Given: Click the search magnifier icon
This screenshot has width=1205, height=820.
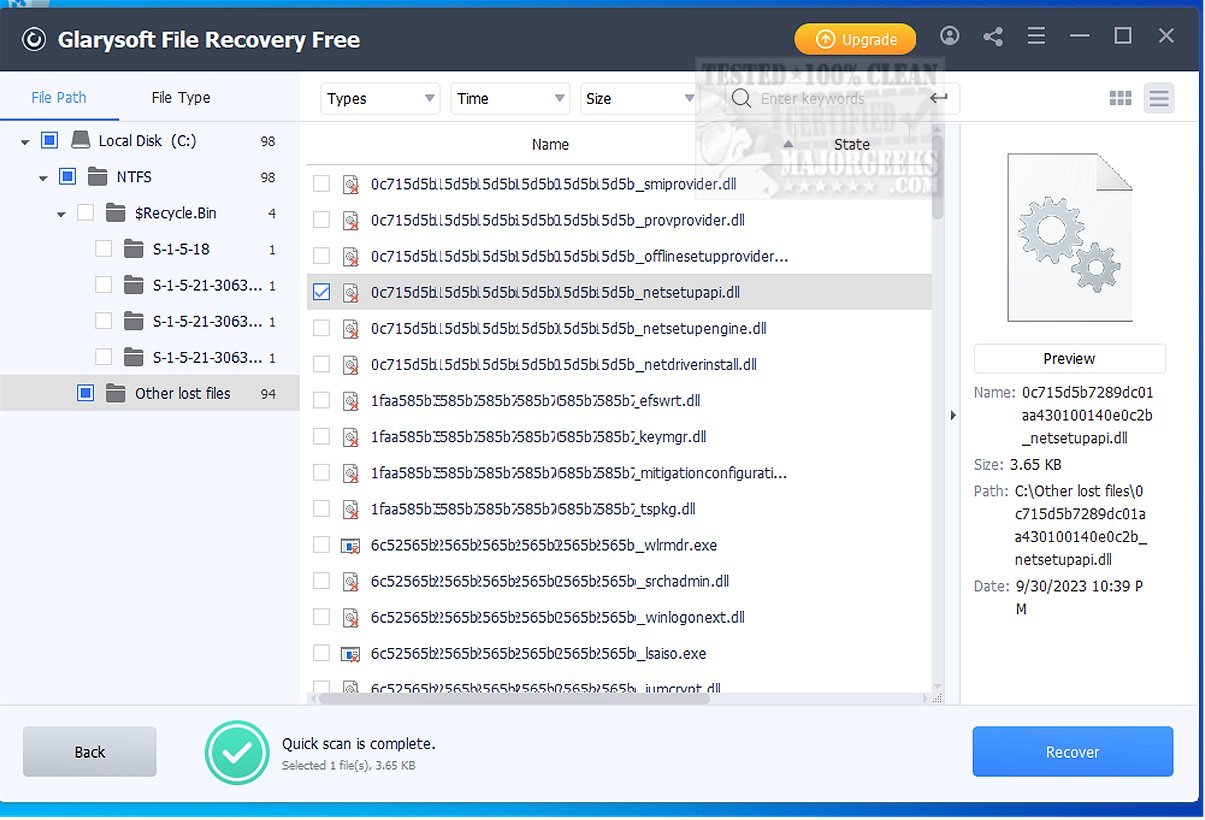Looking at the screenshot, I should 741,98.
